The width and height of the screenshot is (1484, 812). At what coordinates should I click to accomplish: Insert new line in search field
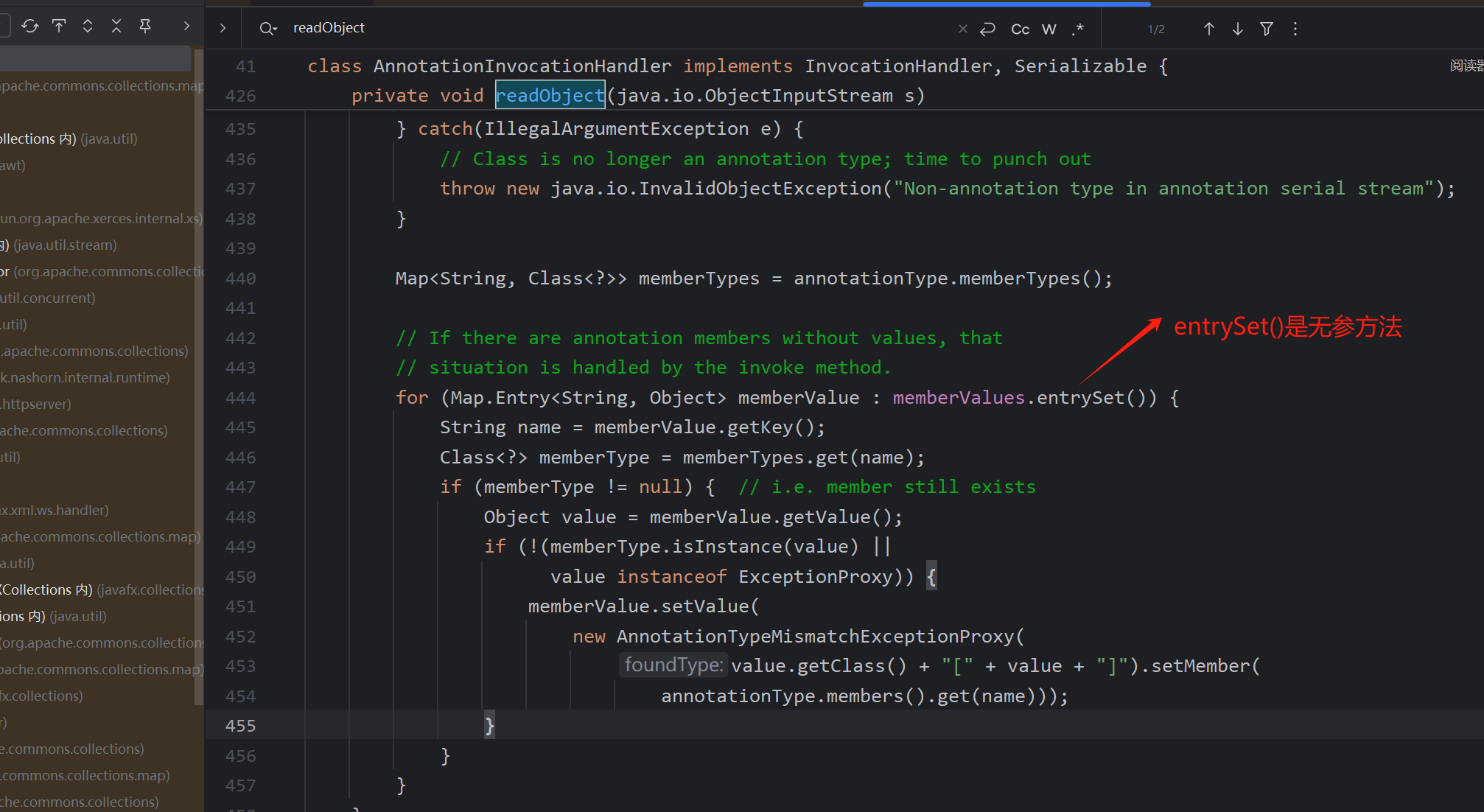tap(987, 29)
